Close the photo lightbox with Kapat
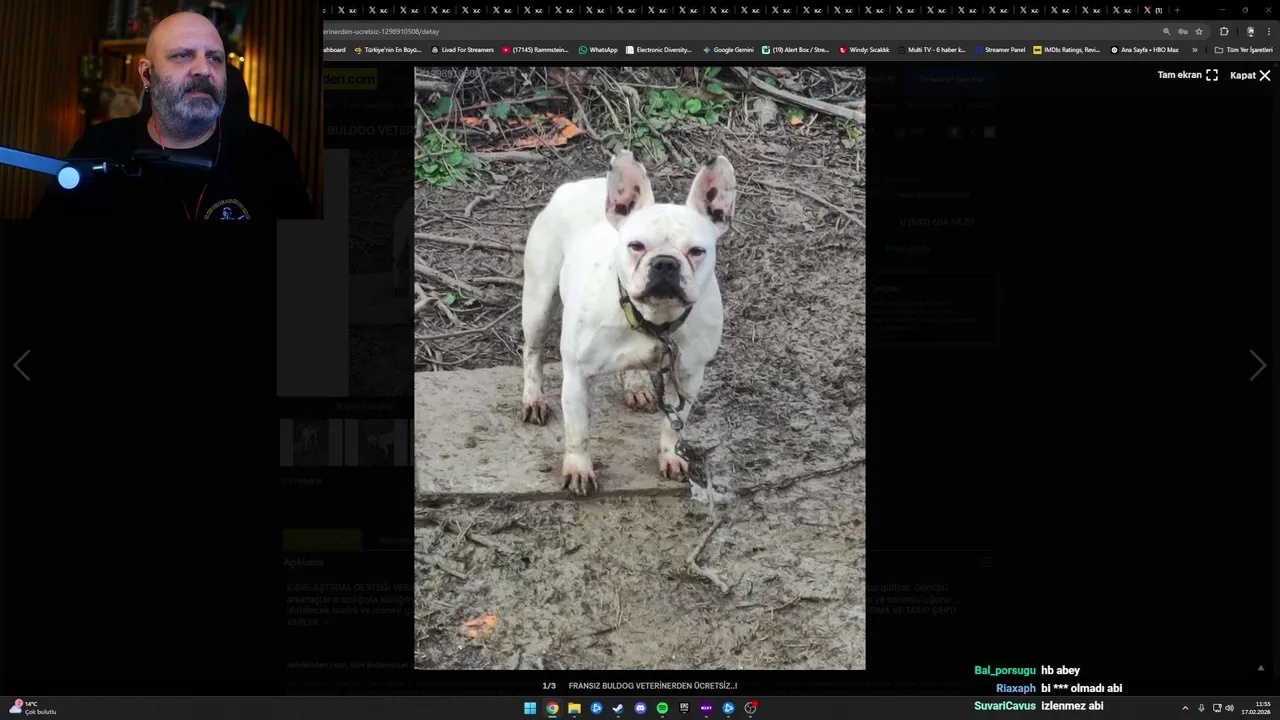 coord(1250,75)
